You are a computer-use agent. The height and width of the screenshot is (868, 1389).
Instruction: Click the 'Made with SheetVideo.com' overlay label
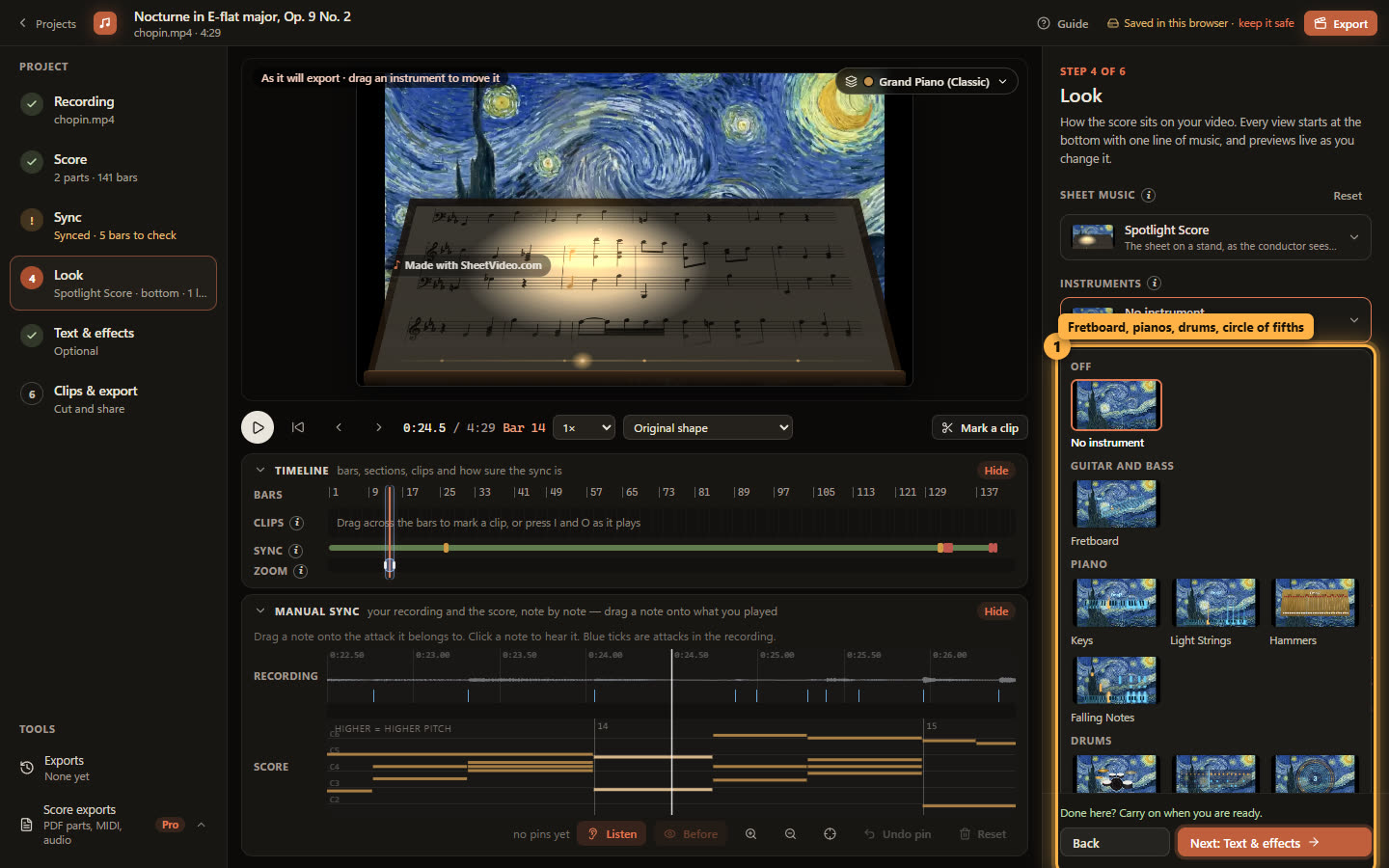(469, 265)
